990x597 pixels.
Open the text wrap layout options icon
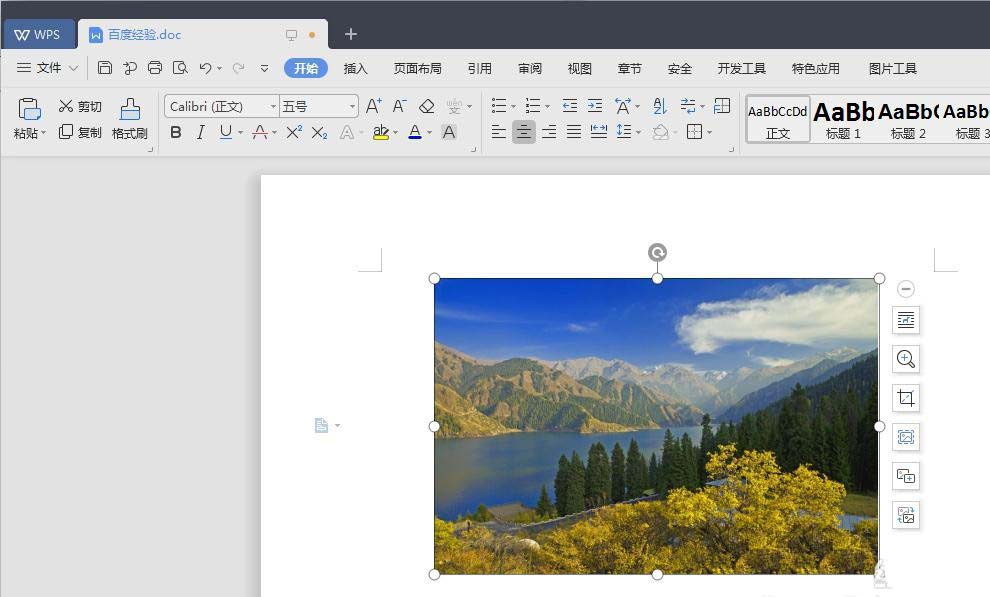tap(906, 320)
